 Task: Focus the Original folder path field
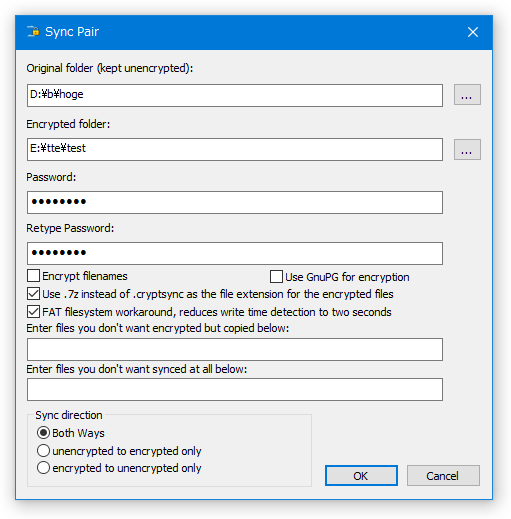pyautogui.click(x=235, y=95)
